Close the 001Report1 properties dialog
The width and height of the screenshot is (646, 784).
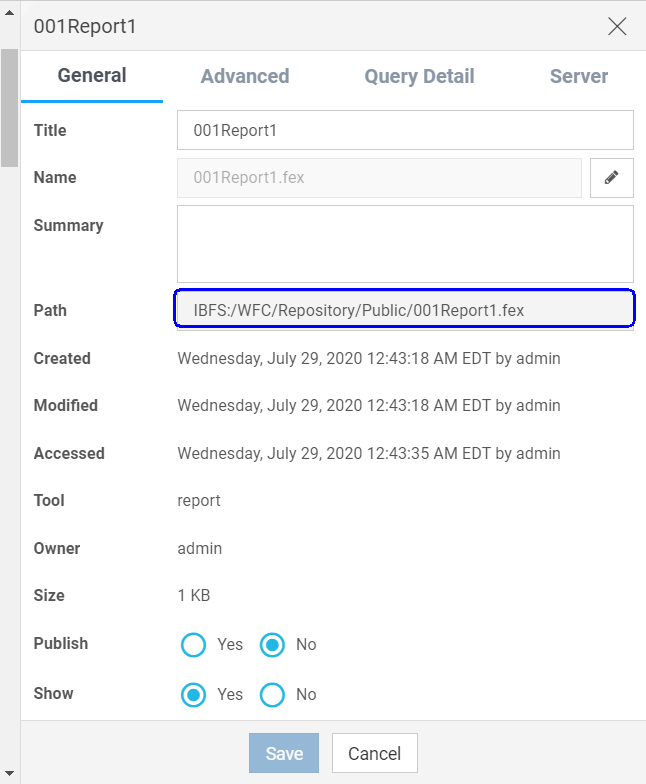point(617,27)
